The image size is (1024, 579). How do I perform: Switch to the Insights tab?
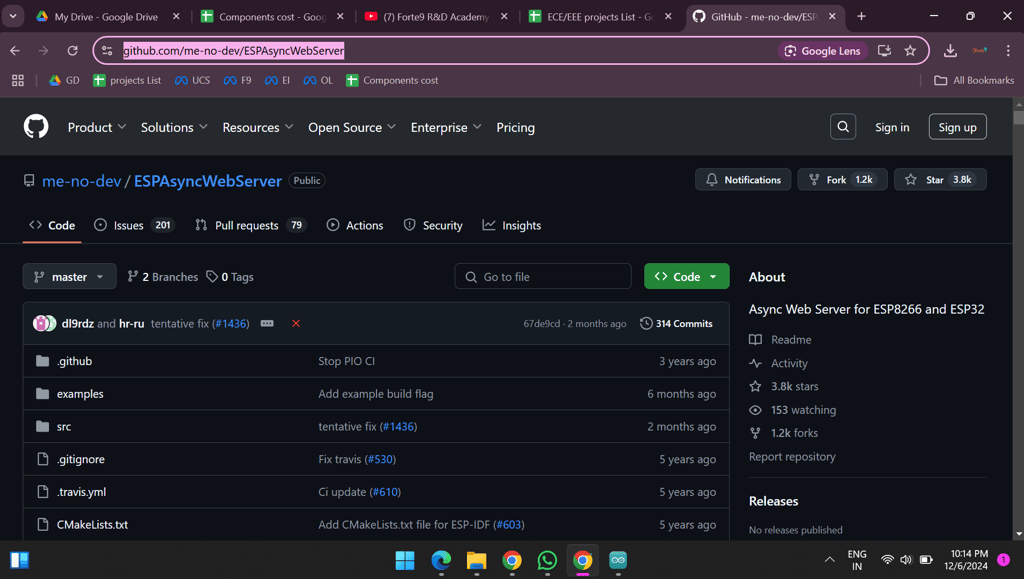pyautogui.click(x=511, y=225)
